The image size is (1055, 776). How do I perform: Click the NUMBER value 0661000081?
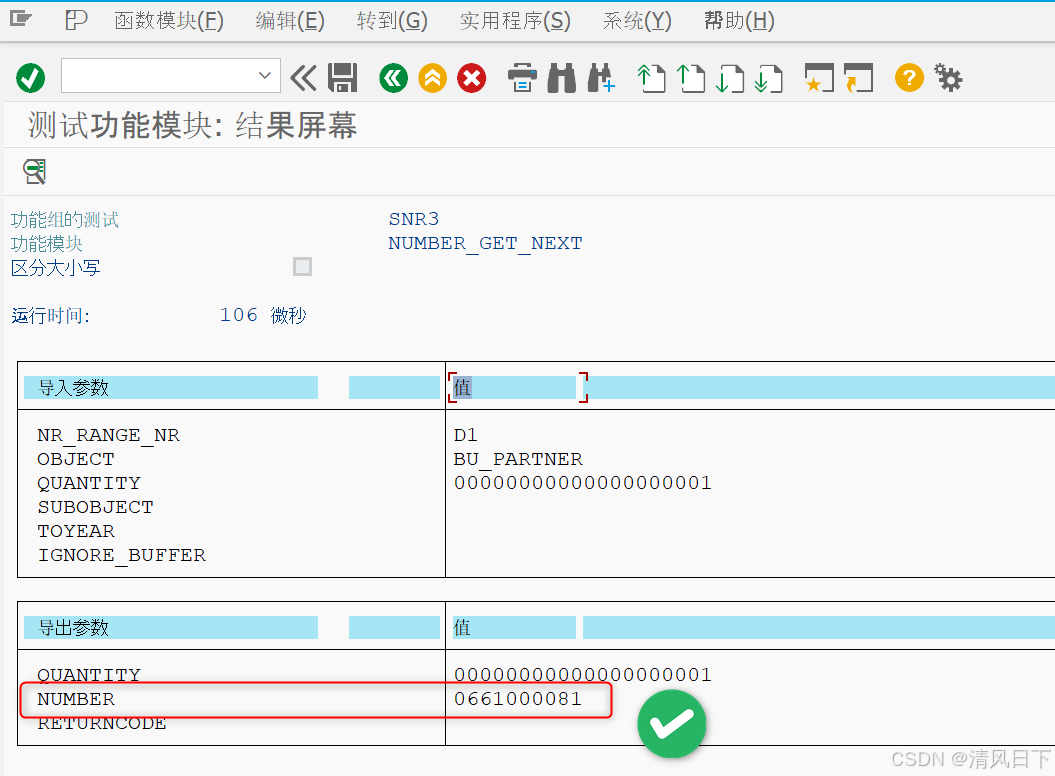coord(518,699)
